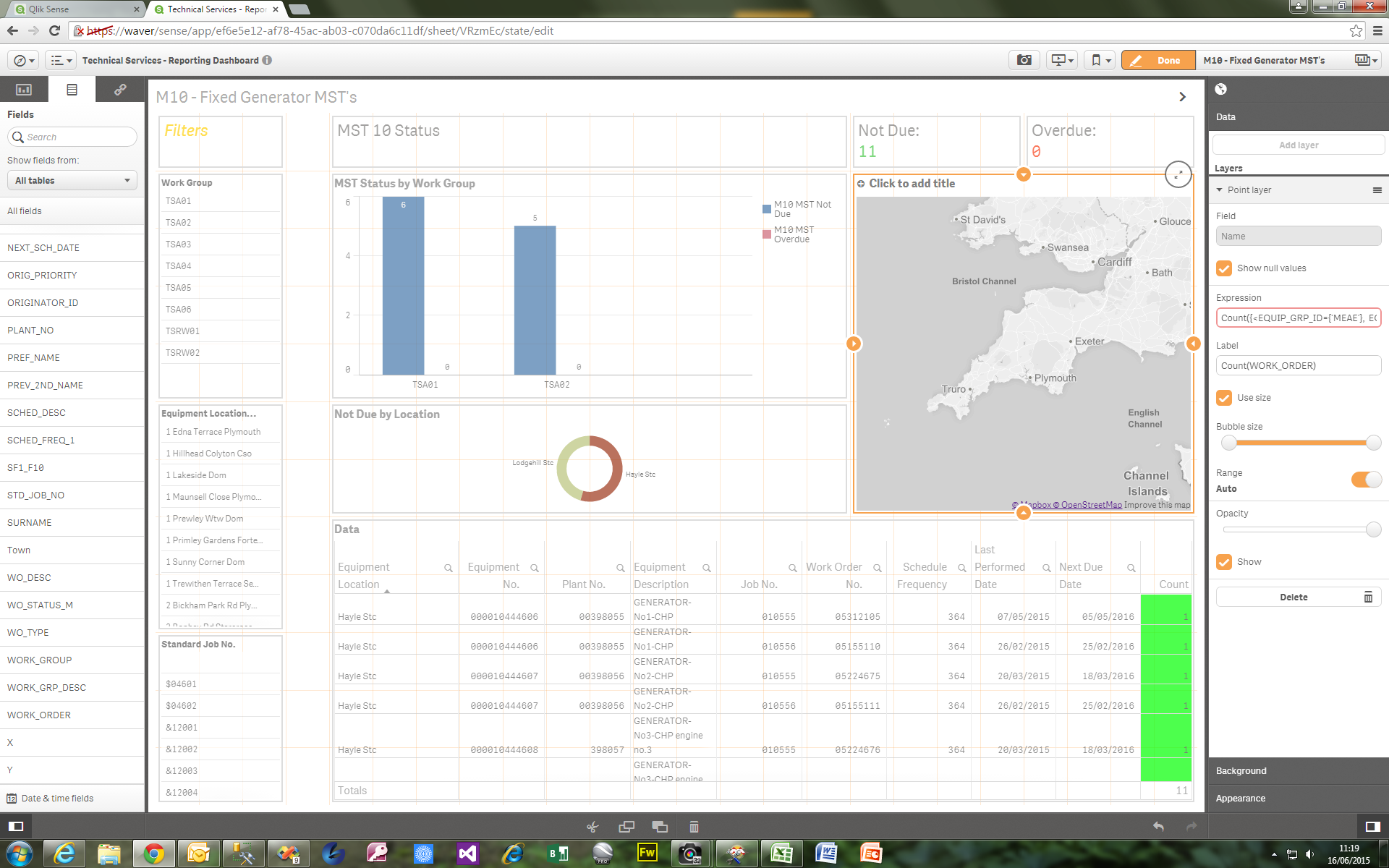Open Date & time fields section
This screenshot has width=1389, height=868.
coord(72,799)
